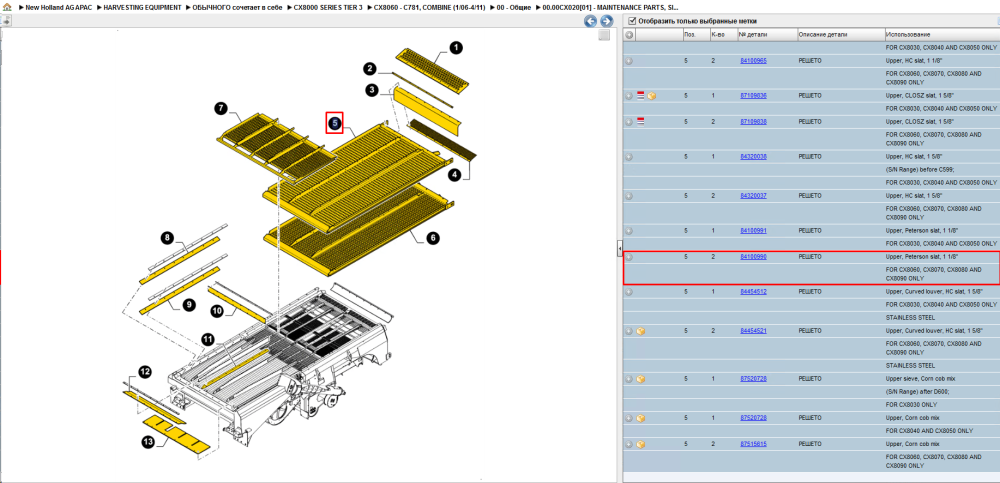Click the small toolbar icon above the diagram's left edge
This screenshot has height=483, width=1000.
[x=5, y=21]
